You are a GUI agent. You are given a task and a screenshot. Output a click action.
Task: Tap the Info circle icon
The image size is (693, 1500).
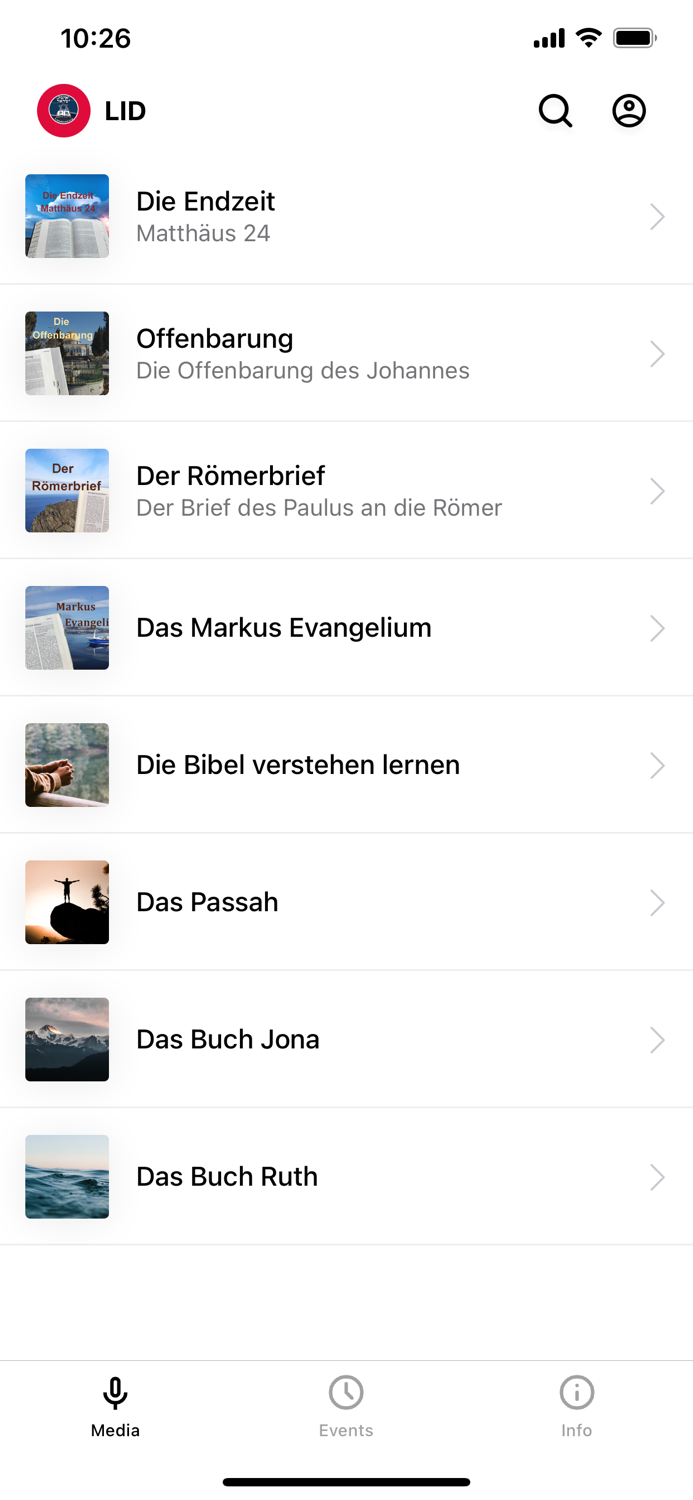coord(577,1390)
